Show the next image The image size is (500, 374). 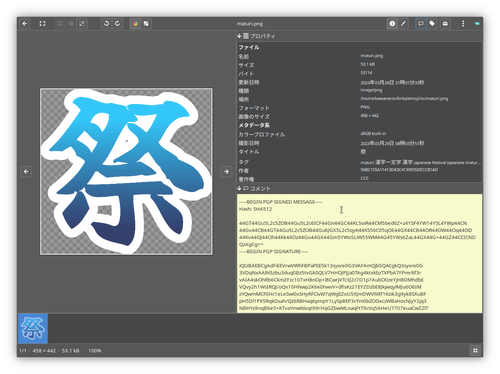227,172
